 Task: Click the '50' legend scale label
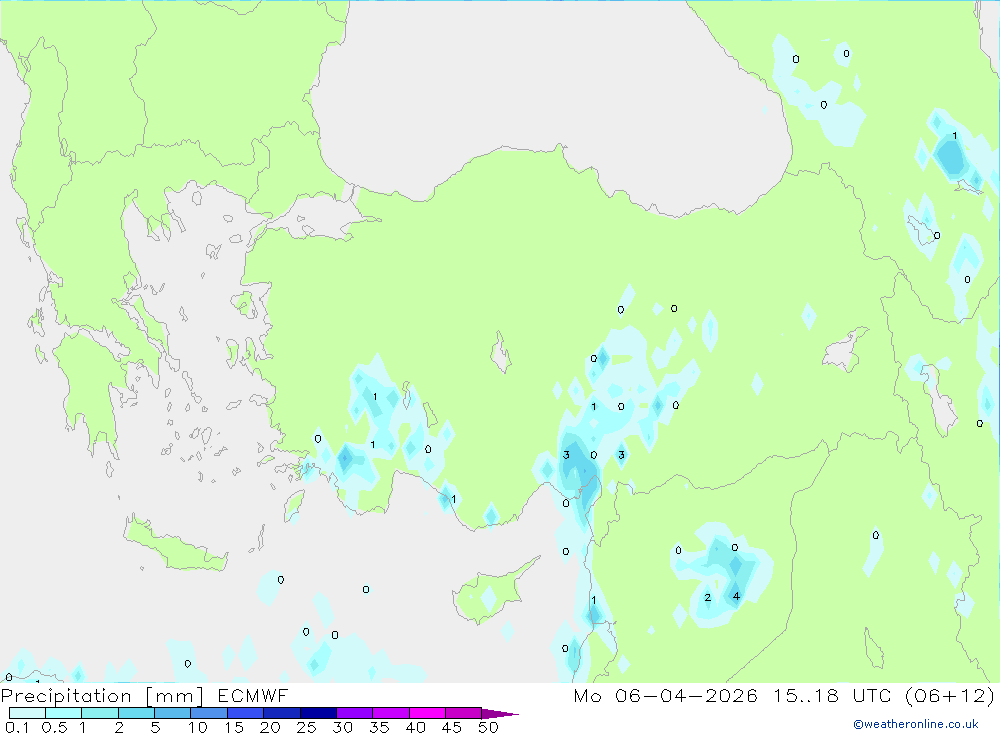point(488,727)
